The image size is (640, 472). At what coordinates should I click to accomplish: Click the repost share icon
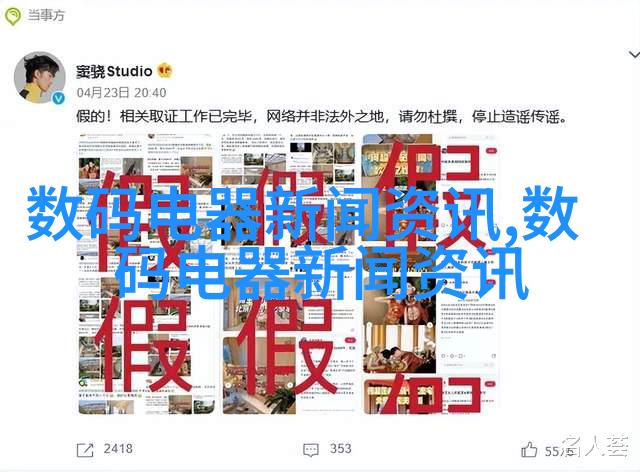[x=85, y=450]
